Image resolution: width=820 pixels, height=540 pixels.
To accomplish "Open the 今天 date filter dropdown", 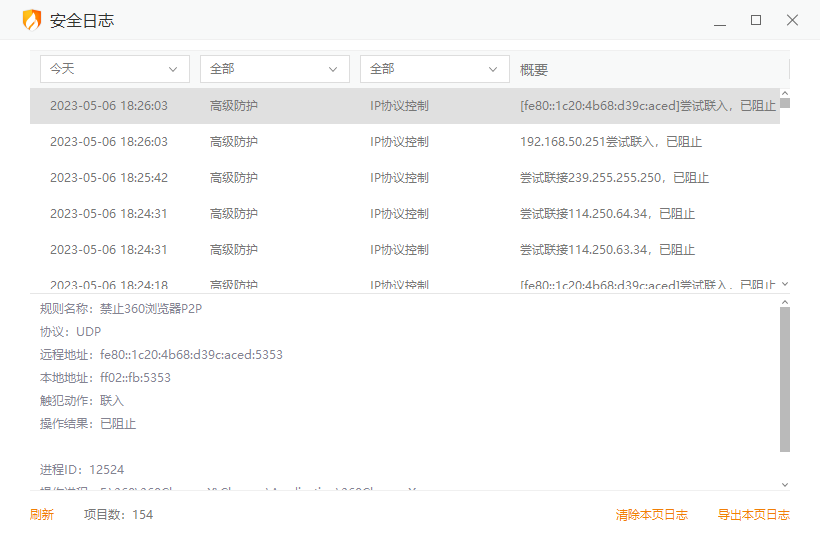I will 115,69.
